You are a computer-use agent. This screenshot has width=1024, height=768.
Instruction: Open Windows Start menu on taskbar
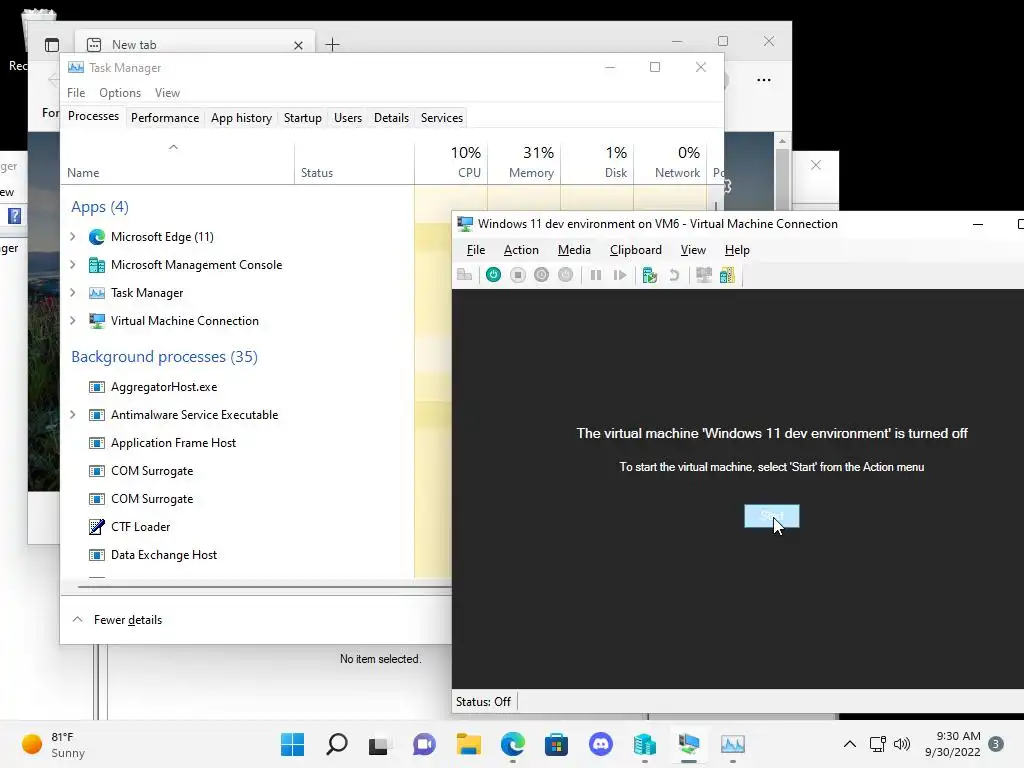tap(292, 744)
